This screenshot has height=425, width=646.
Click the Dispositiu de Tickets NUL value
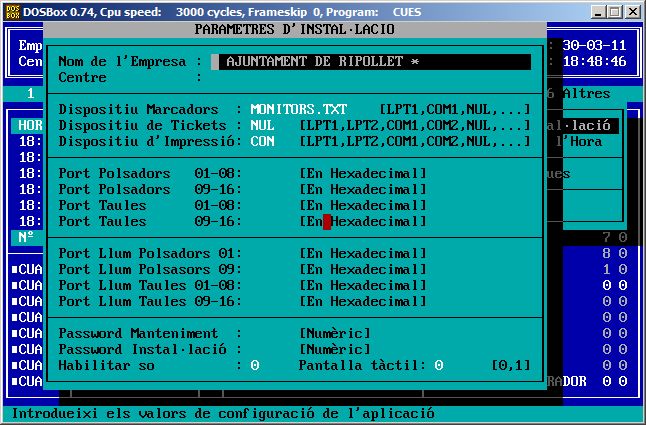[x=262, y=125]
